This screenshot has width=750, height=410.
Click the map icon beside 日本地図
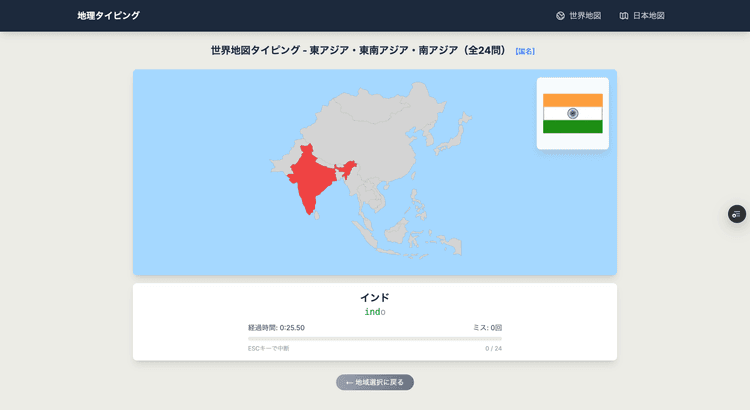coord(624,16)
